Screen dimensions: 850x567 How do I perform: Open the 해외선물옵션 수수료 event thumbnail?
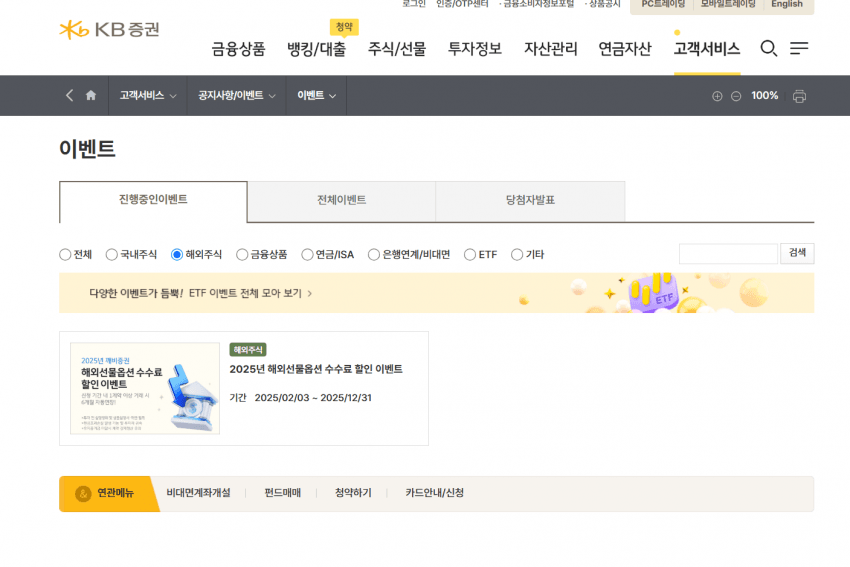click(145, 388)
